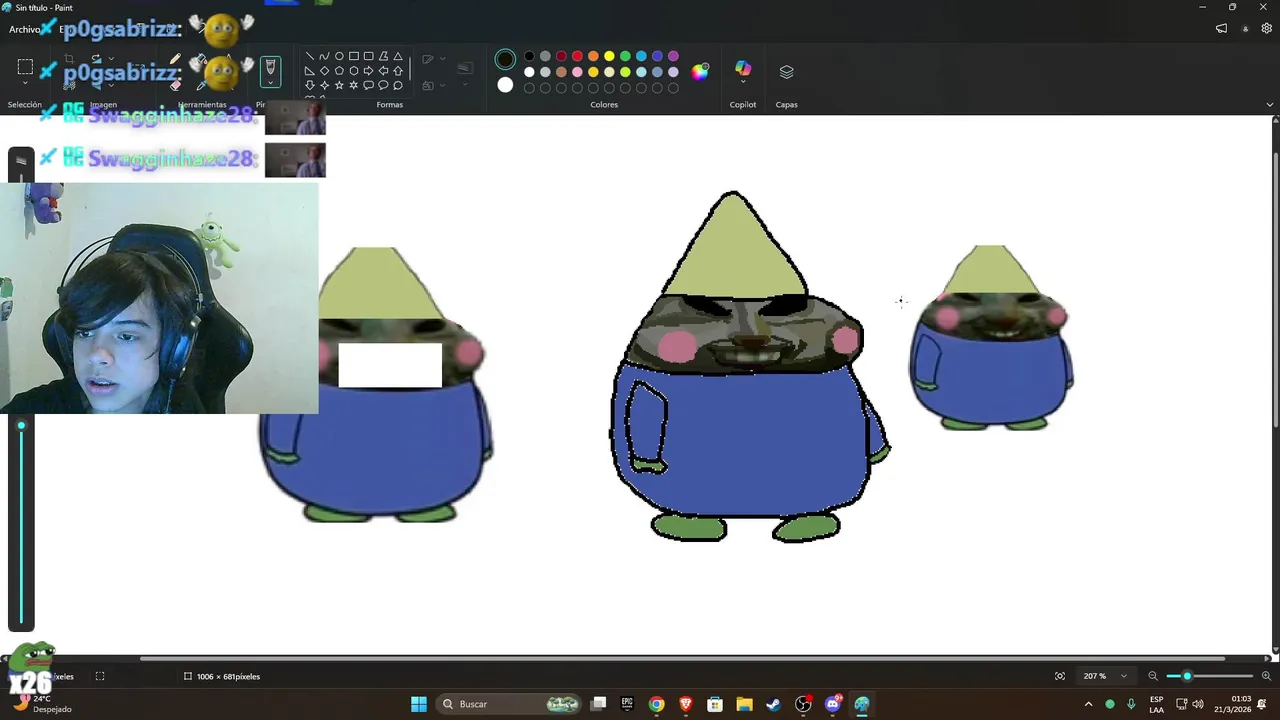Screen dimensions: 1280x720
Task: Zoom out with the minus button
Action: point(1153,676)
